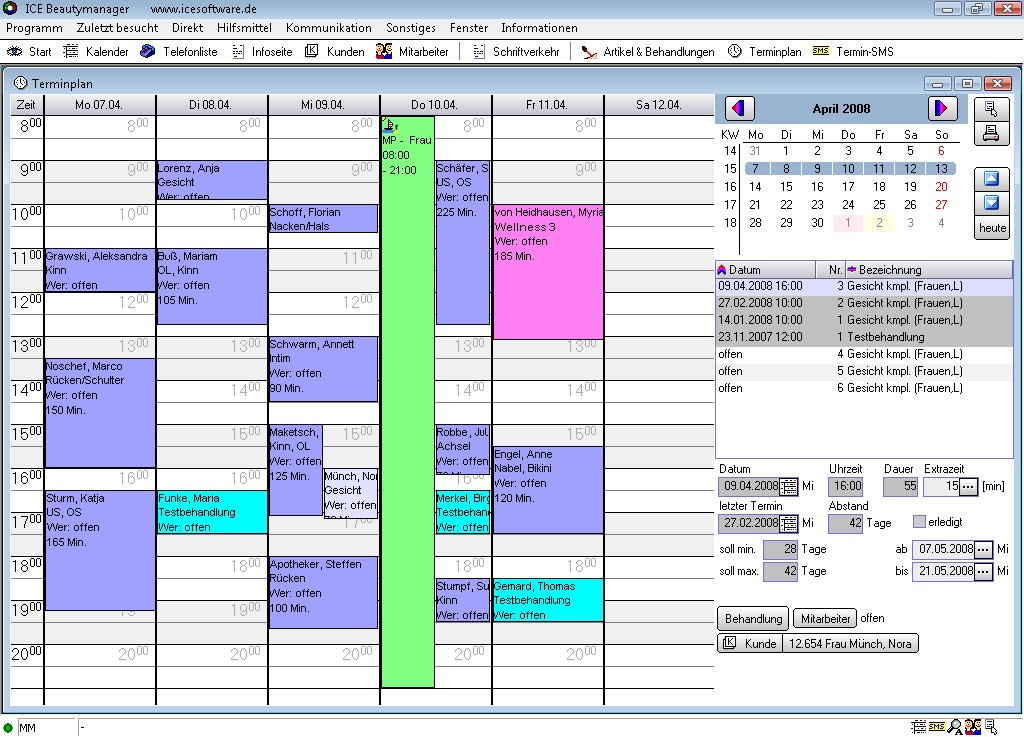Open the picker next to 'ab' date
Screen dimensions: 1024x737
(x=984, y=550)
